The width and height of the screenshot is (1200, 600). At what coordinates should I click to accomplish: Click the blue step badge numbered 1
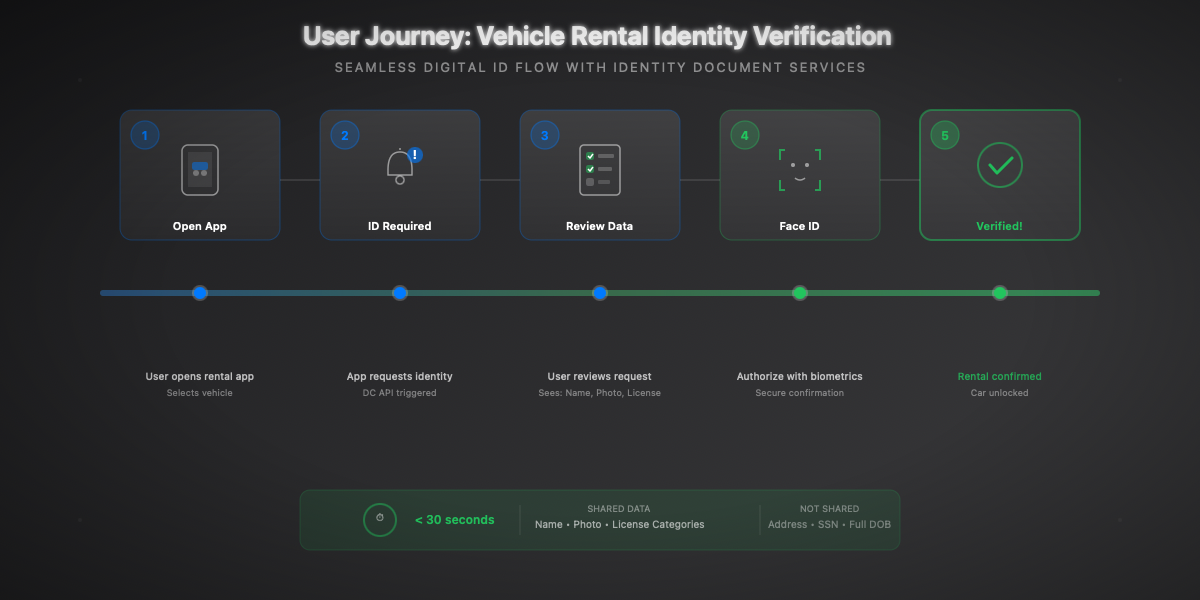coord(144,134)
